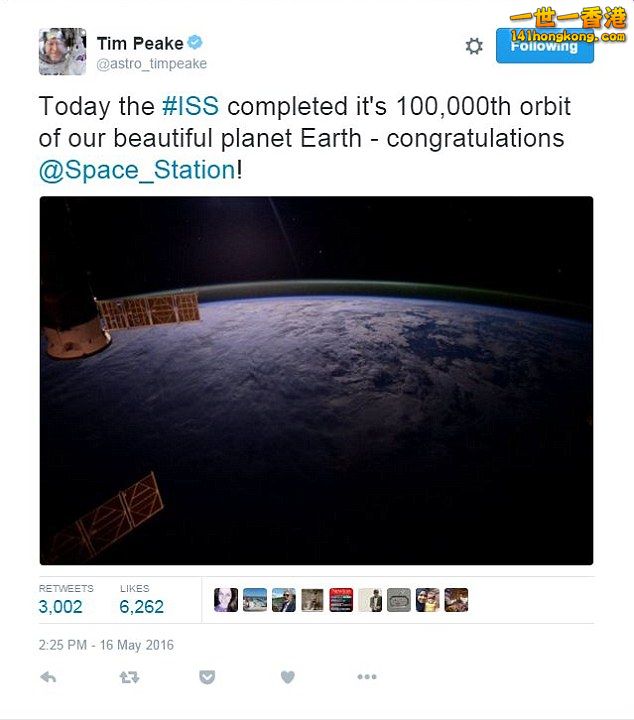Screen dimensions: 634x720
Task: Open the gear settings dropdown
Action: [x=474, y=46]
